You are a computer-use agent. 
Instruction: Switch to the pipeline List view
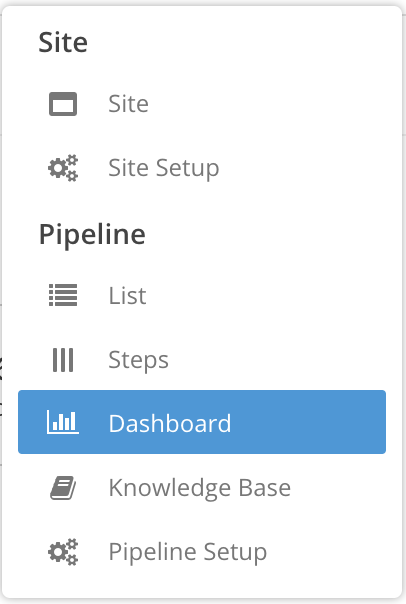pyautogui.click(x=128, y=295)
